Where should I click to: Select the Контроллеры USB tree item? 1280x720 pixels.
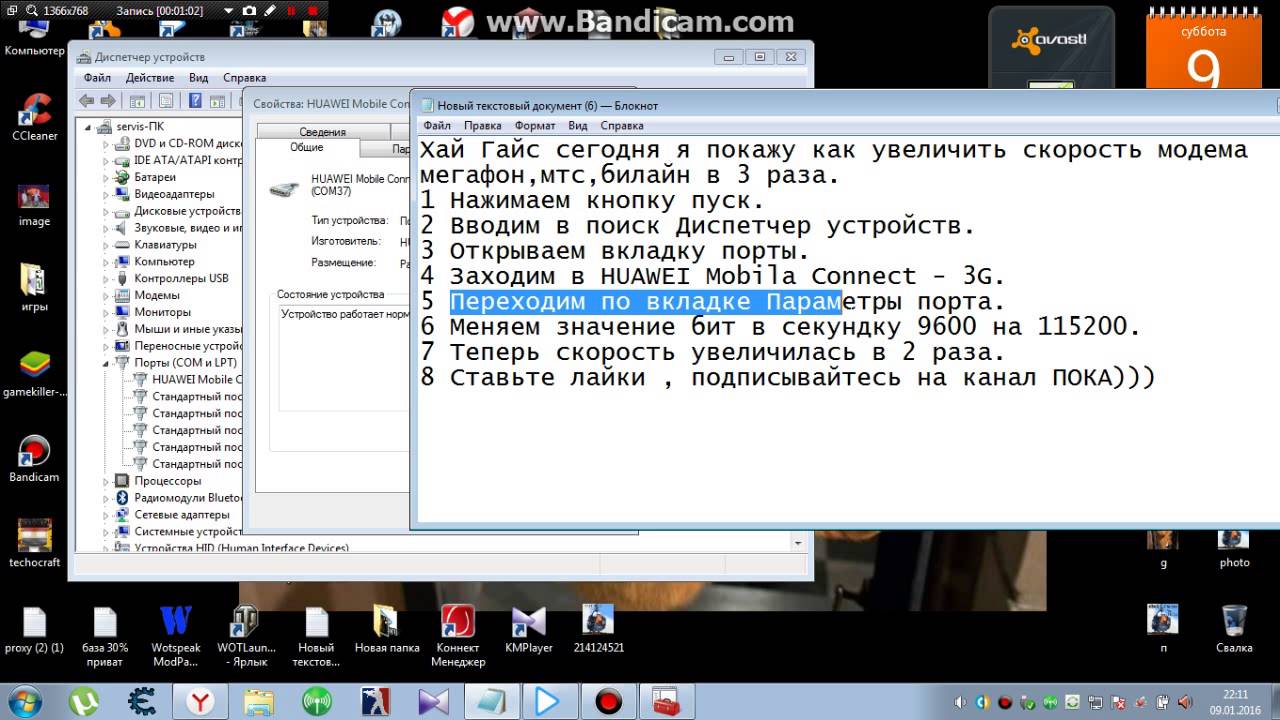point(181,279)
